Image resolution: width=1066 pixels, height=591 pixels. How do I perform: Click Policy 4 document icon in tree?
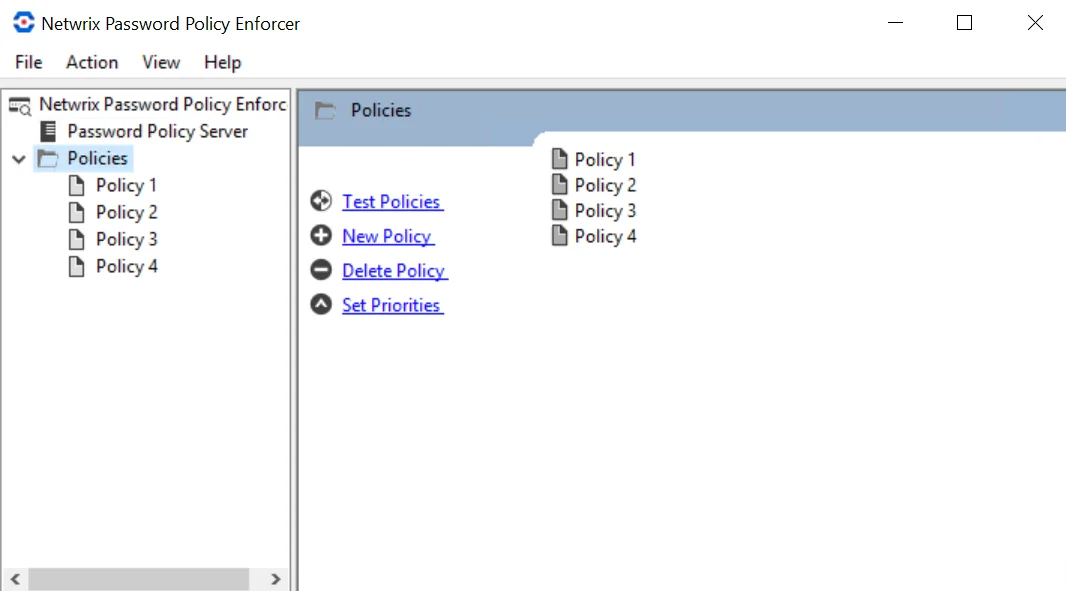tap(77, 267)
